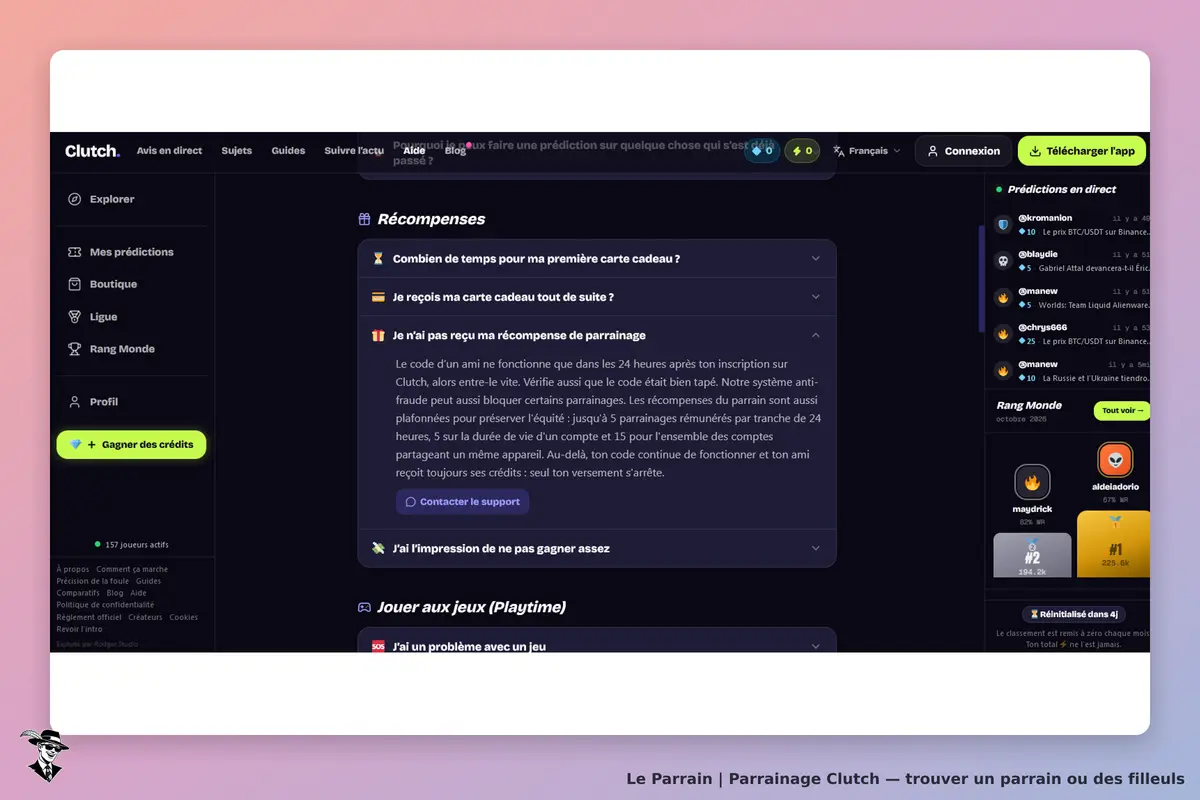Click the flame avatar of @chrys666

click(1003, 334)
